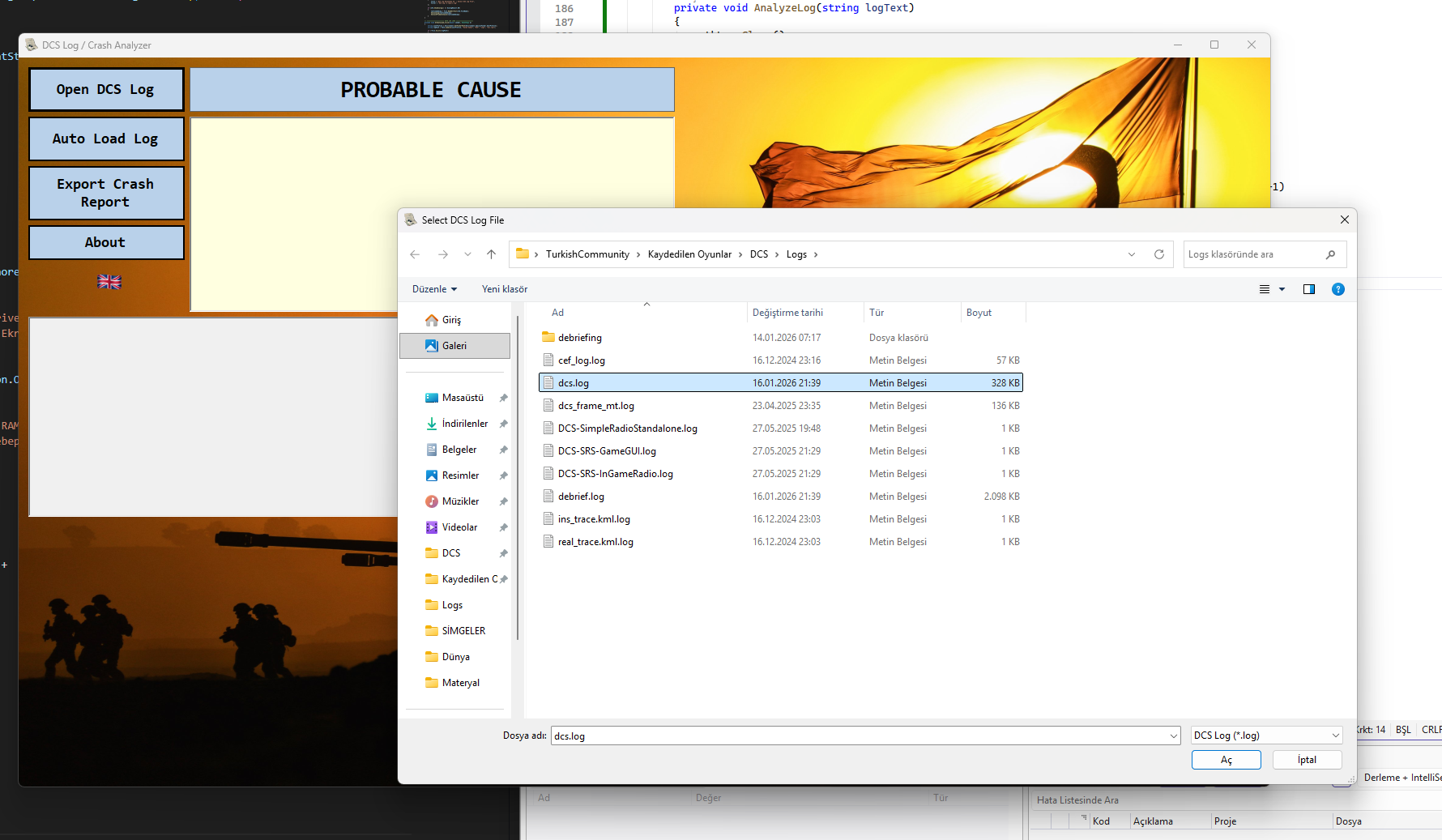Click the back navigation arrow
Screen dimensions: 1442x840
(415, 254)
